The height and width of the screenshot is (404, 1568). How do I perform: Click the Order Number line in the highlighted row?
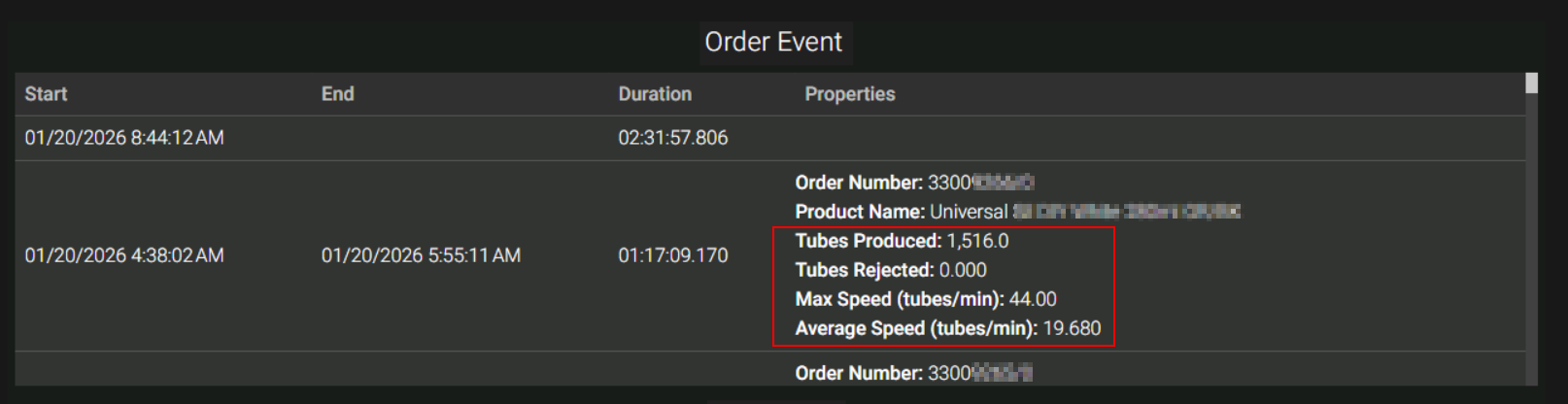point(913,183)
